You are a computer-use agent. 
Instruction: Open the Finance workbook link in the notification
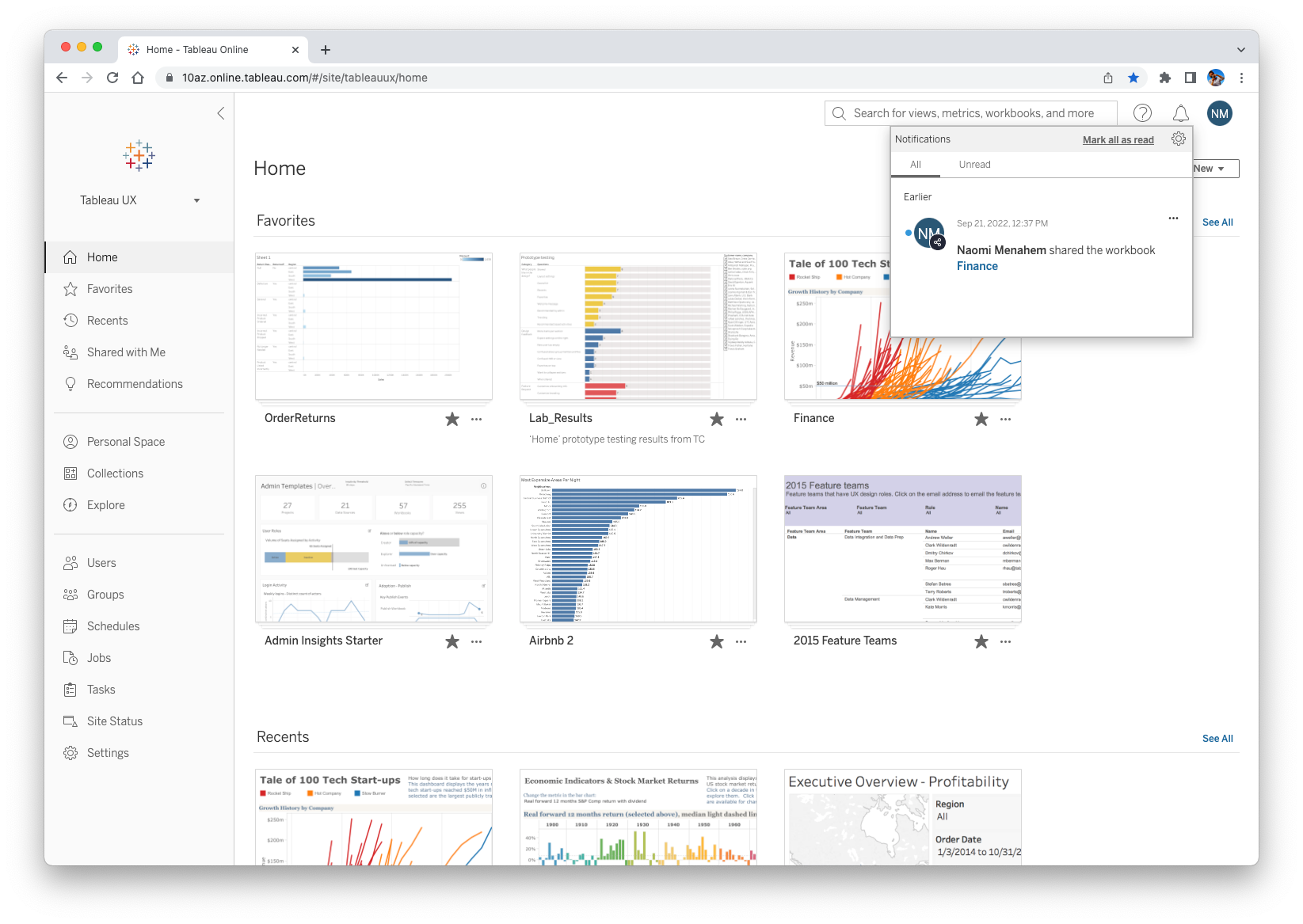pos(977,266)
